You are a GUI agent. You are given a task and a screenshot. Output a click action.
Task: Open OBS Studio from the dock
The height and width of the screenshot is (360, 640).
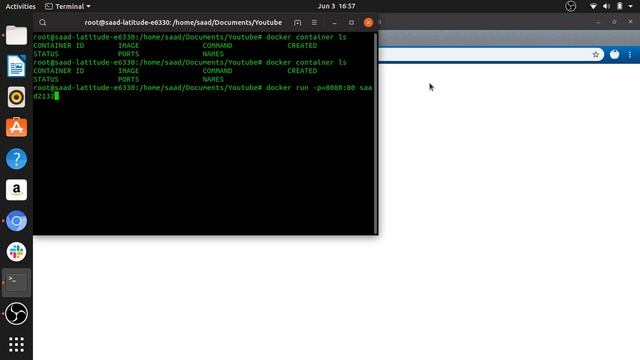click(16, 313)
